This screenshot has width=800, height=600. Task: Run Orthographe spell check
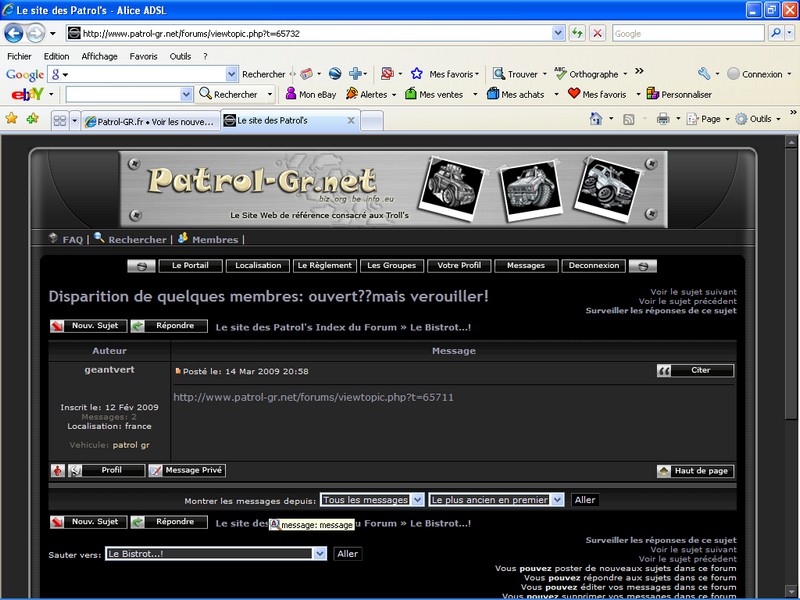tap(586, 74)
